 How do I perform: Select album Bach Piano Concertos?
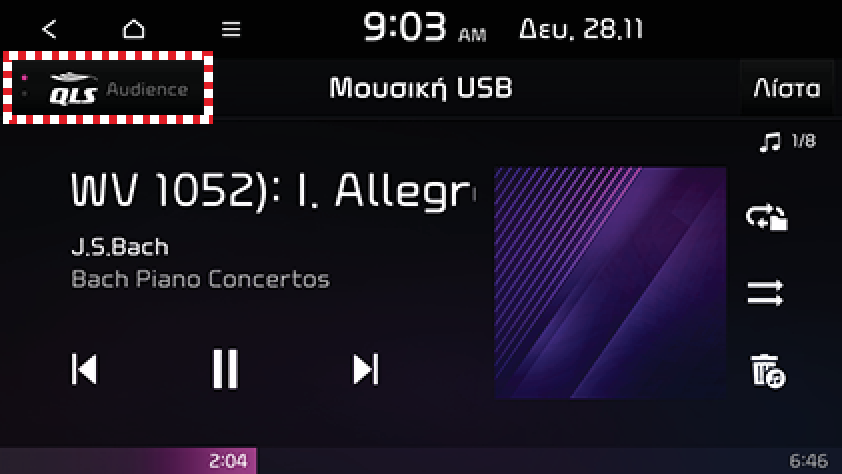[x=200, y=279]
